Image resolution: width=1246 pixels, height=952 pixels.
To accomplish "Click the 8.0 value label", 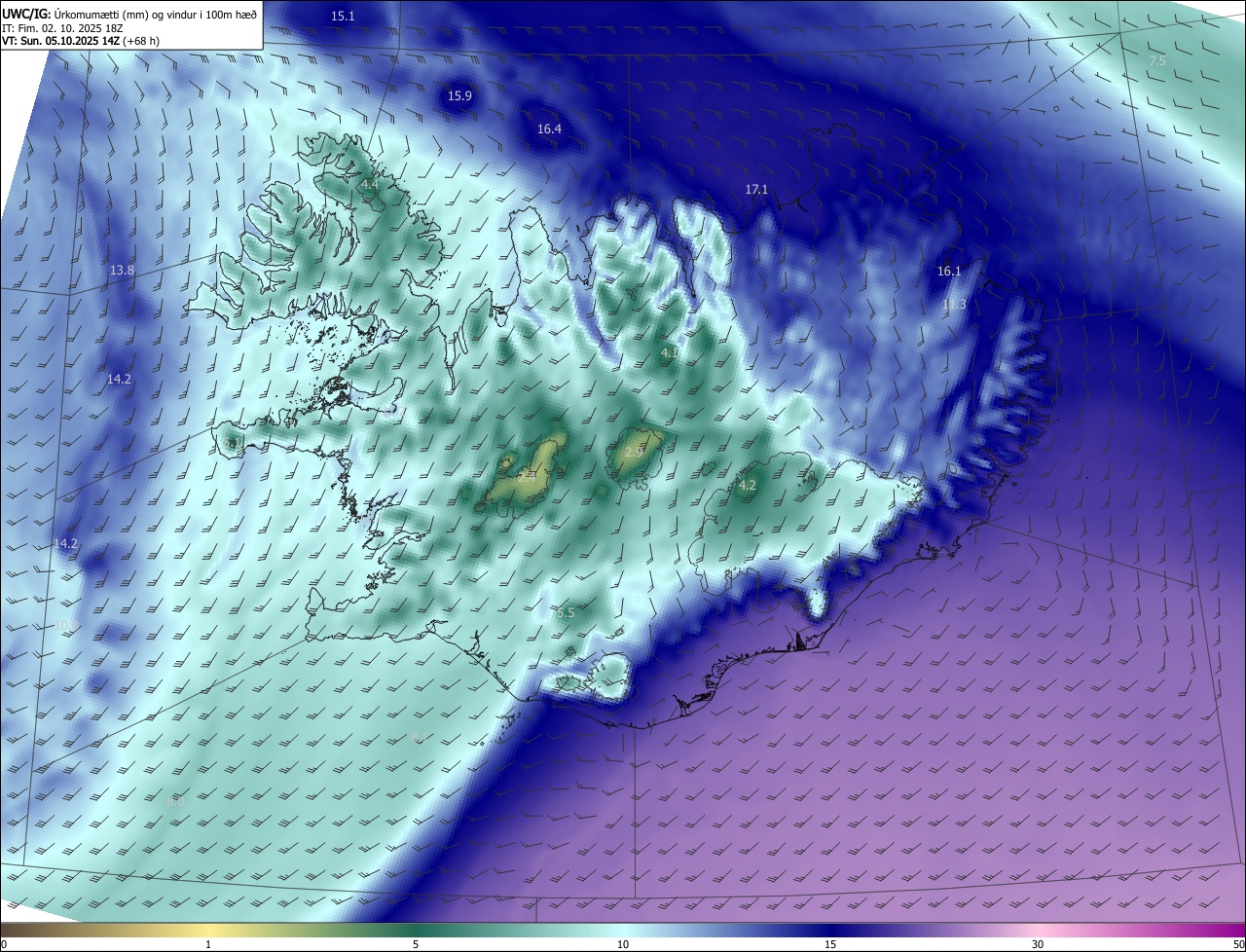I will click(x=175, y=802).
